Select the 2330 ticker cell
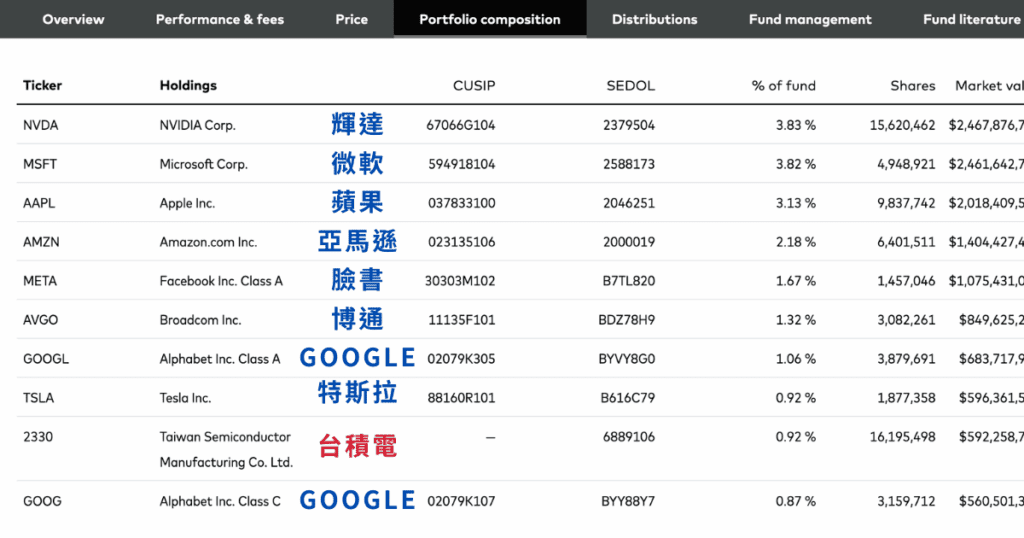1024x538 pixels. tap(38, 437)
